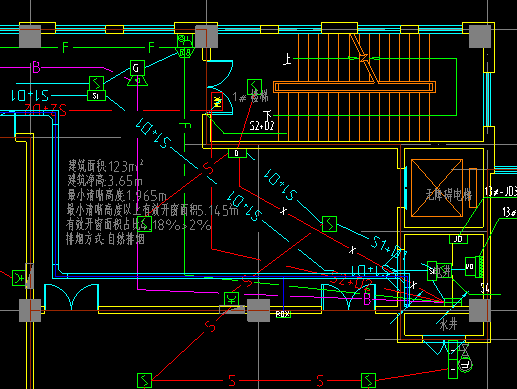This screenshot has height=389, width=517.
Task: Click the magenta B label near bottom door
Action: click(367, 298)
